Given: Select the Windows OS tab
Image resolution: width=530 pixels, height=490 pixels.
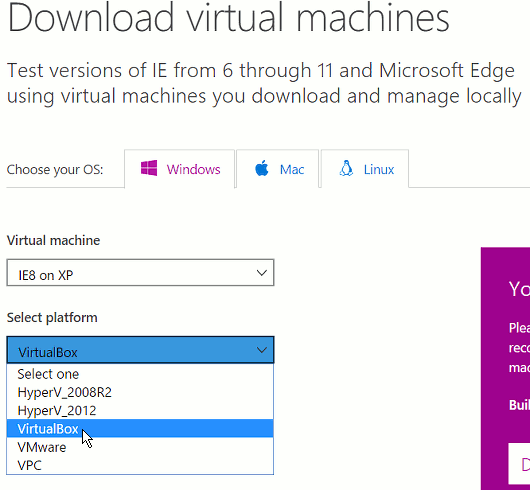Looking at the screenshot, I should click(179, 169).
